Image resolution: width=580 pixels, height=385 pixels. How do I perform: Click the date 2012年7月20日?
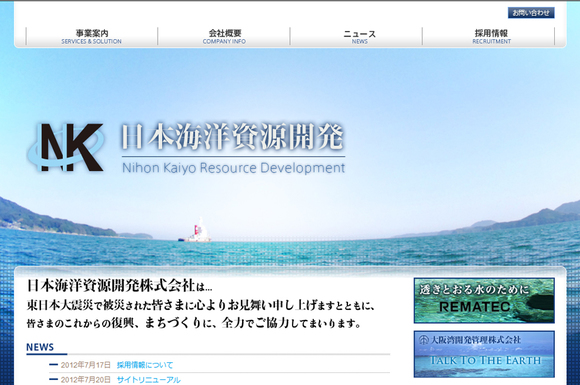pos(86,380)
